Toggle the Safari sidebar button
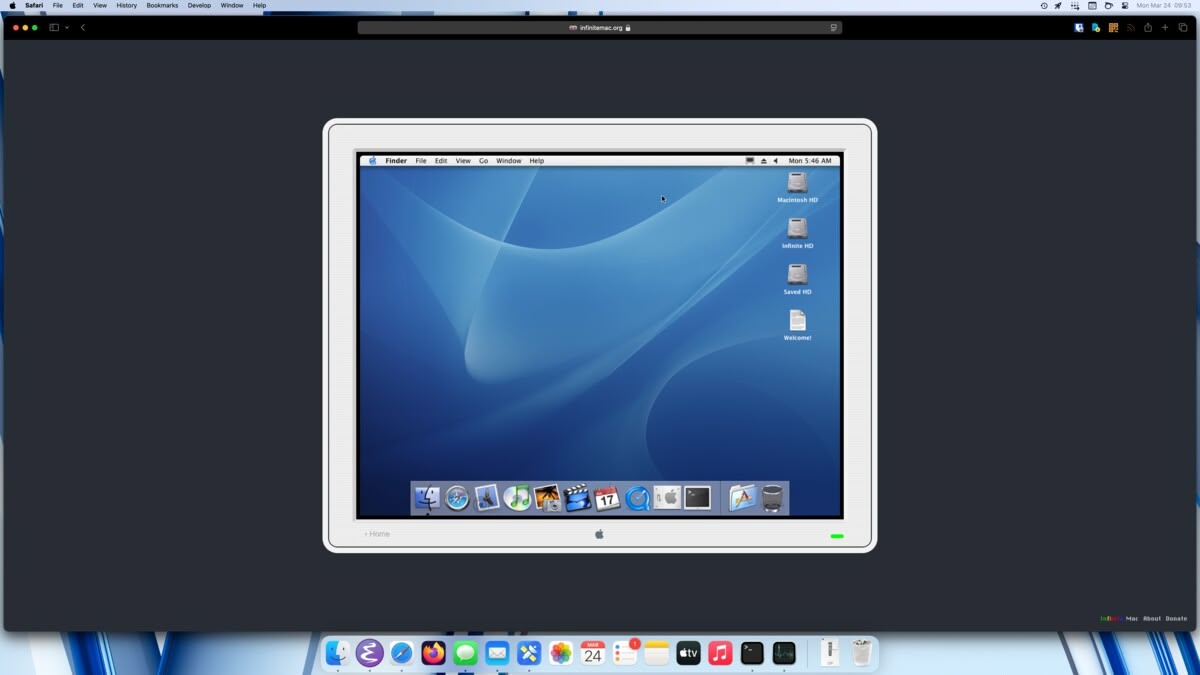 (x=54, y=28)
